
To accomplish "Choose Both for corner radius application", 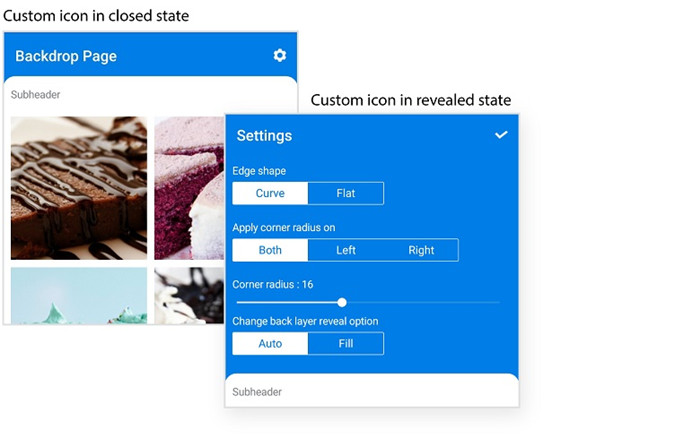I will [270, 250].
